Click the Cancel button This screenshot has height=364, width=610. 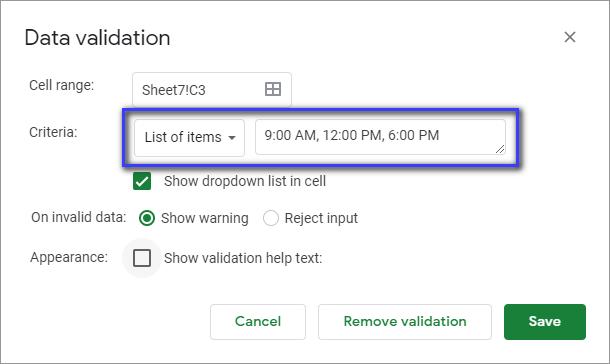tap(258, 322)
